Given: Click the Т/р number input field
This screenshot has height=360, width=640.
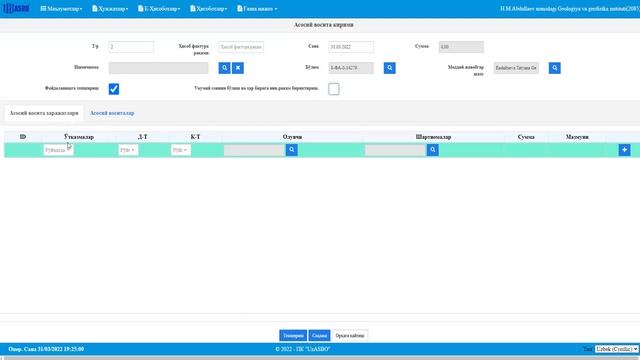Looking at the screenshot, I should click(131, 47).
